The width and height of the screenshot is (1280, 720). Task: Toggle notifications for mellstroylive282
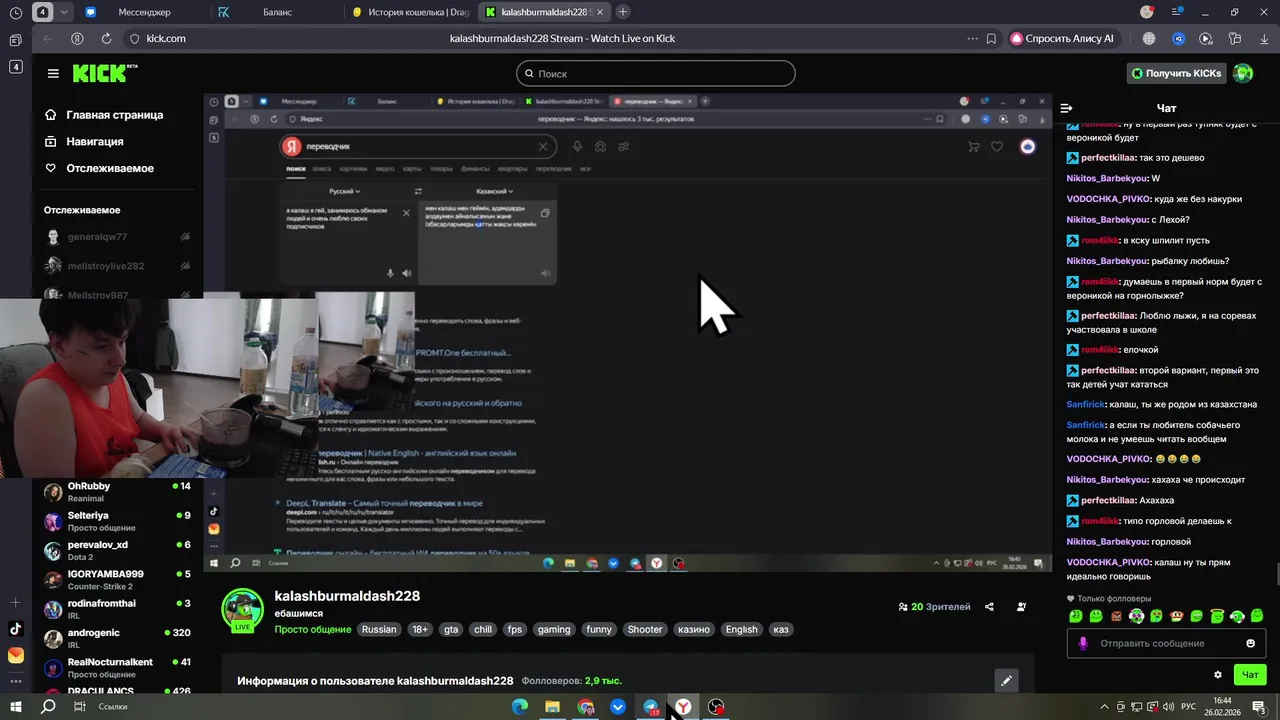(x=185, y=266)
